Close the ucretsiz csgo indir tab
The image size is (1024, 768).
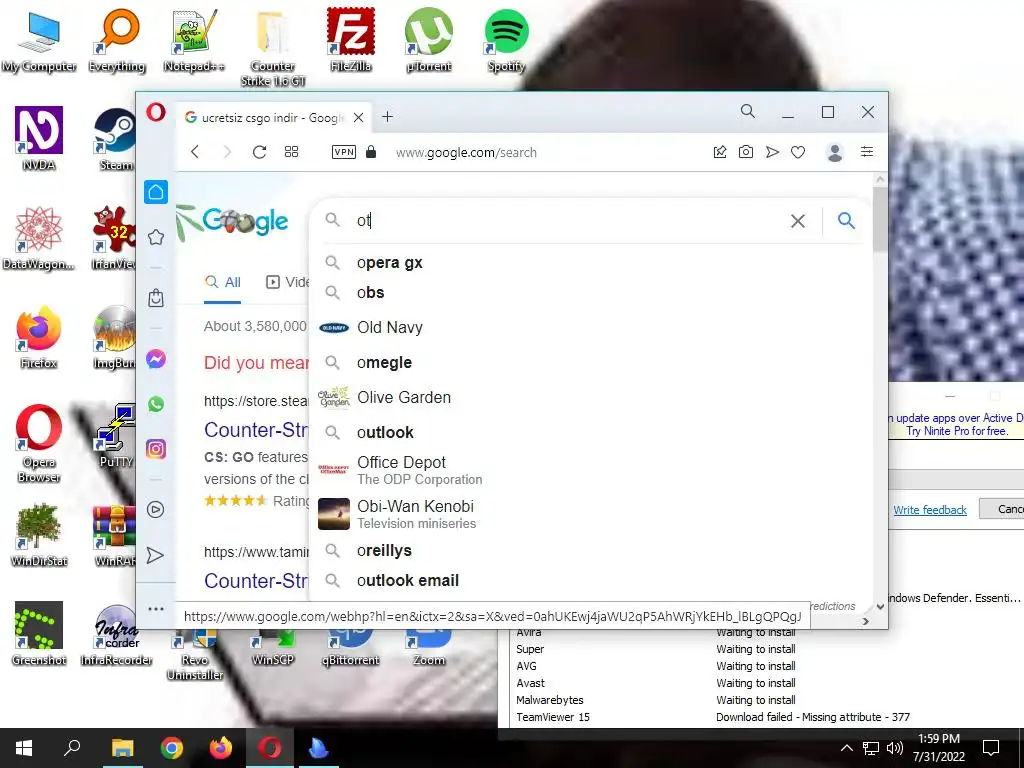tap(359, 118)
